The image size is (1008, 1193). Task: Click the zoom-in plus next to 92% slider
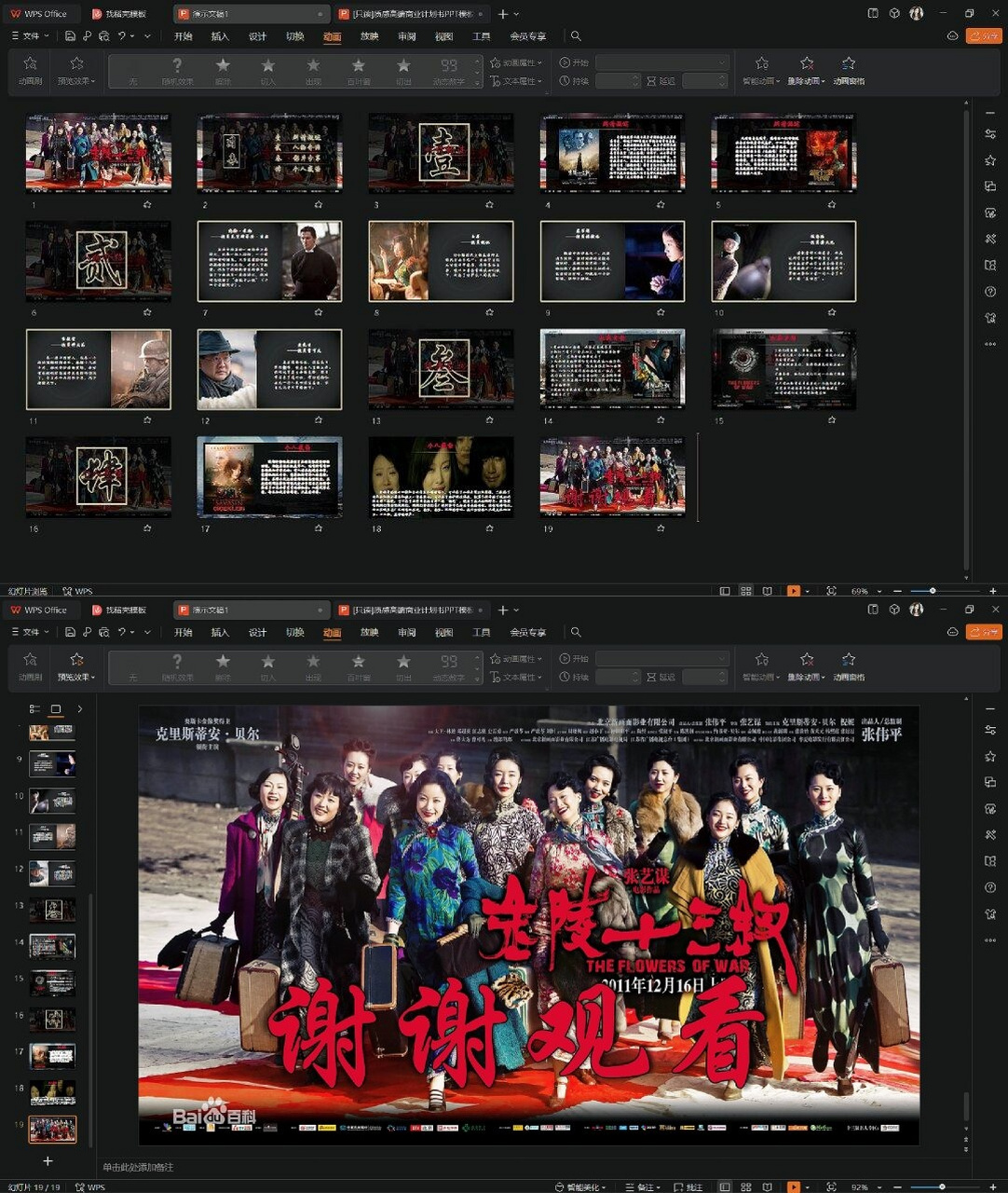pos(993,1187)
